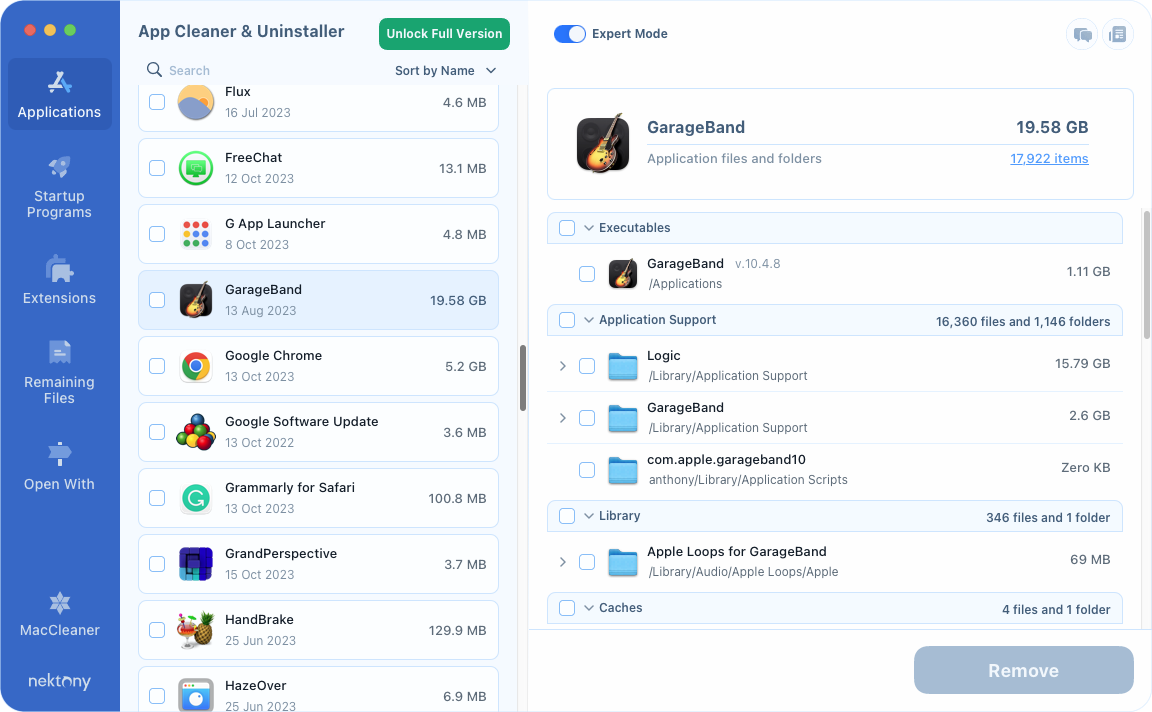Viewport: 1152px width, 712px height.
Task: Check the Caches section checkbox
Action: click(x=566, y=607)
